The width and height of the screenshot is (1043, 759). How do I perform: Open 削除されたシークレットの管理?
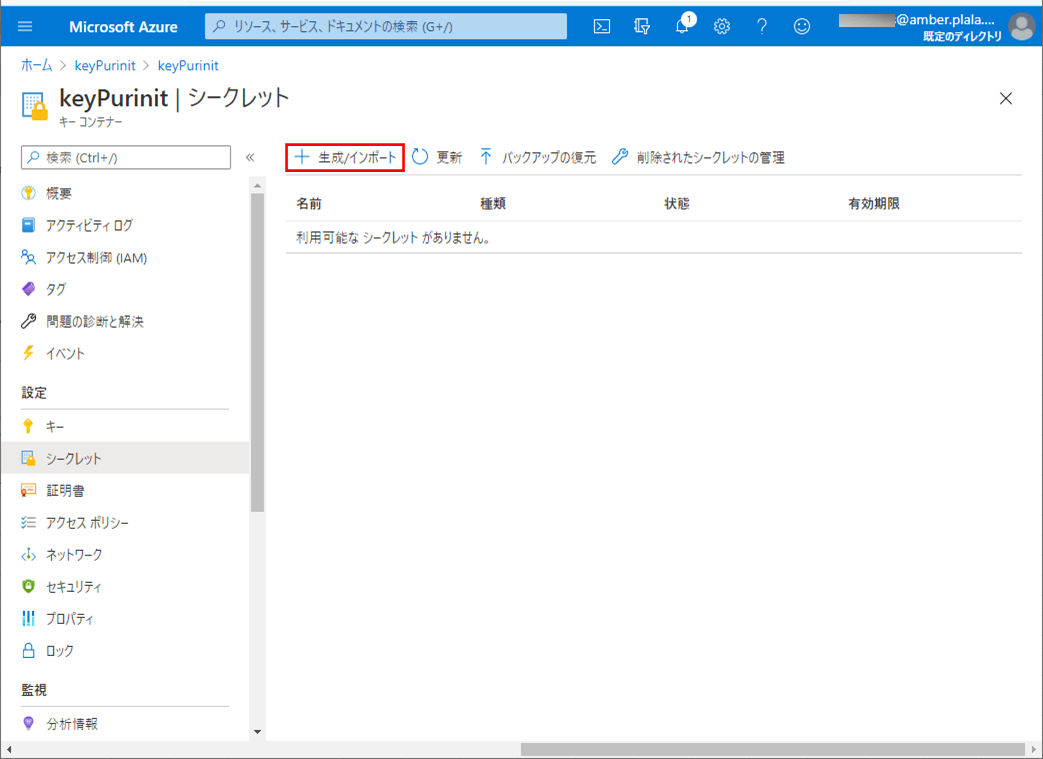(x=698, y=158)
